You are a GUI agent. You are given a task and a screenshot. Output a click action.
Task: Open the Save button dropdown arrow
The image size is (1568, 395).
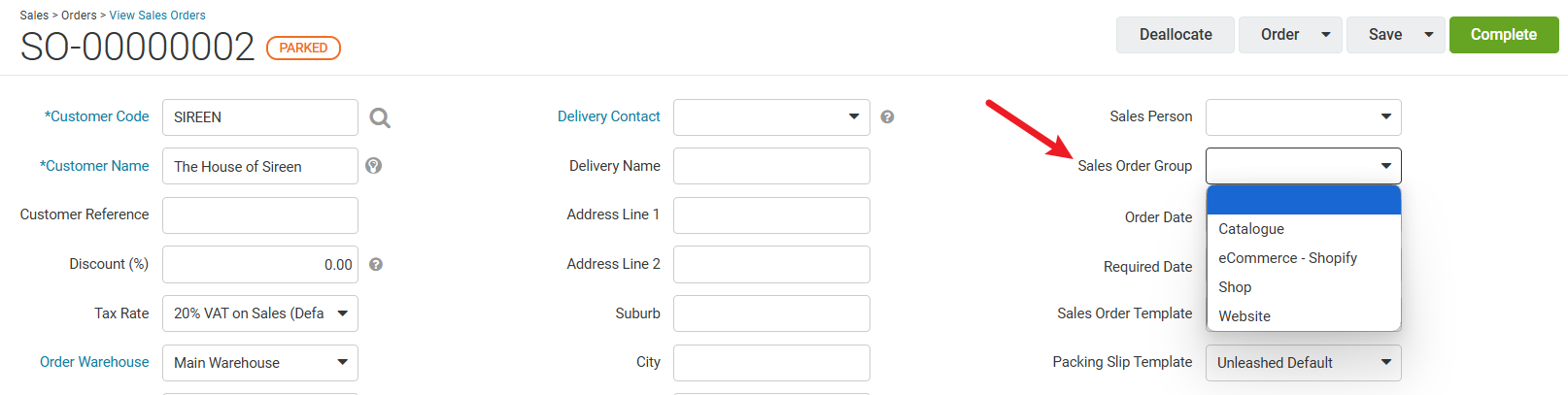(x=1429, y=35)
